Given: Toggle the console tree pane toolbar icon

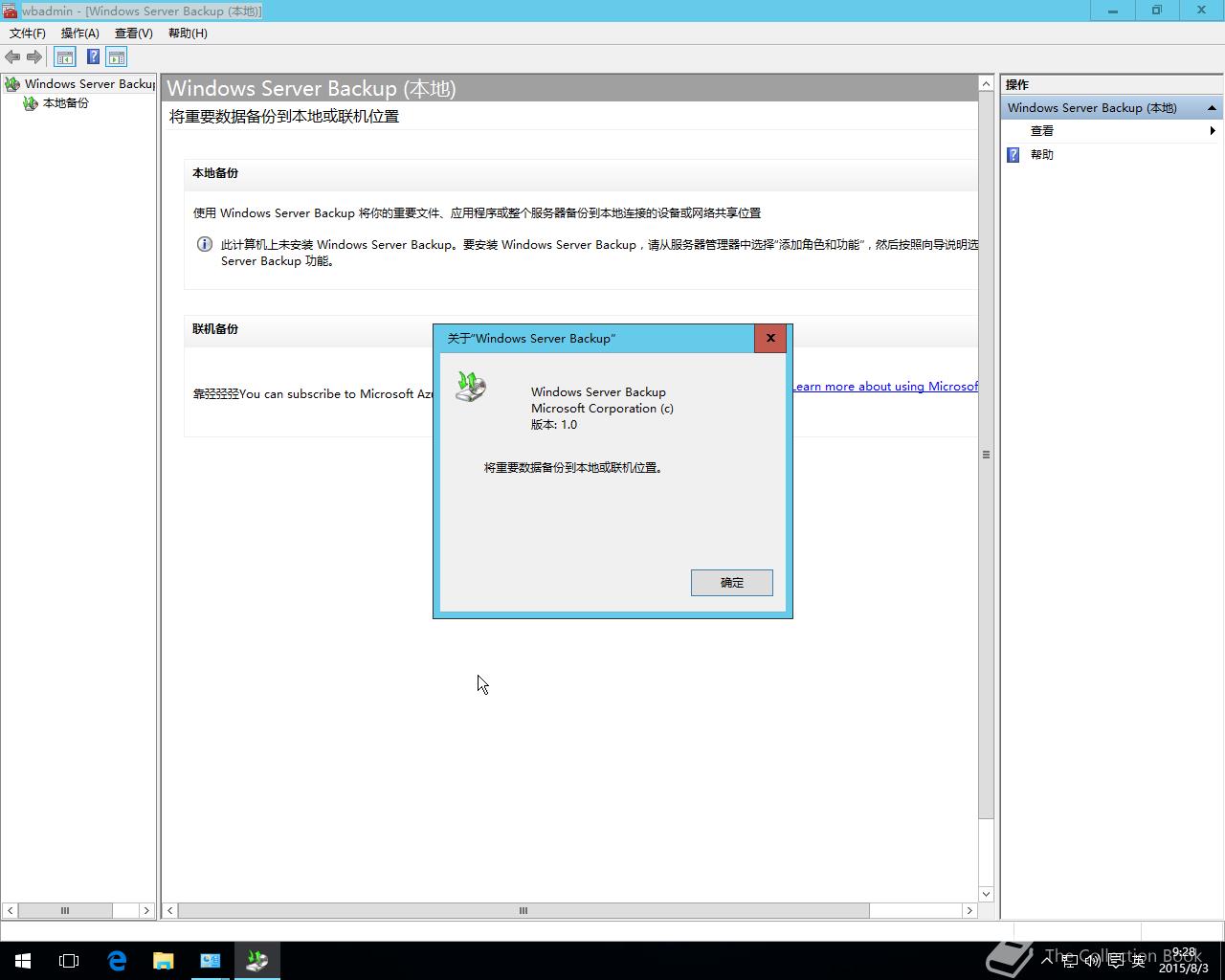Looking at the screenshot, I should pos(65,57).
